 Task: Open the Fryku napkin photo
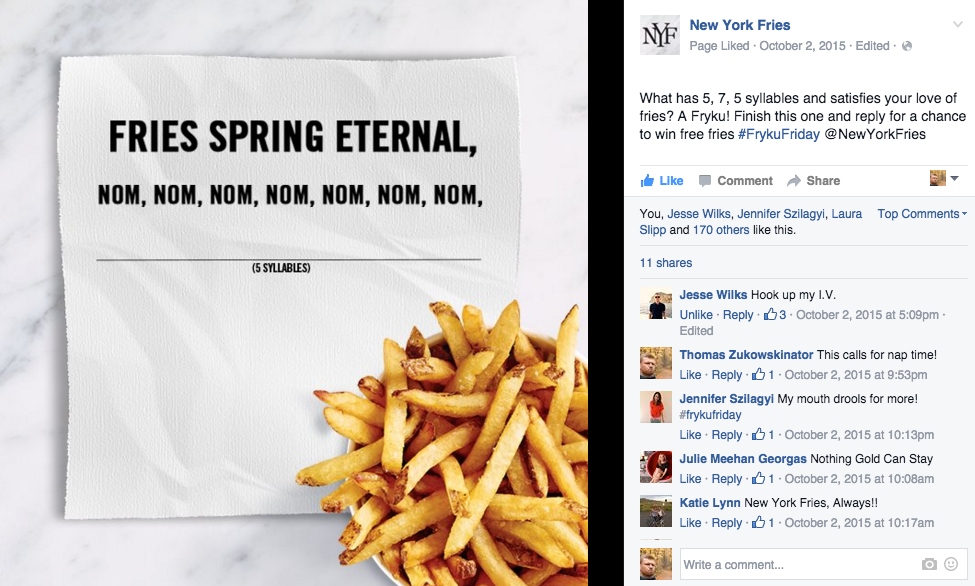pos(293,293)
